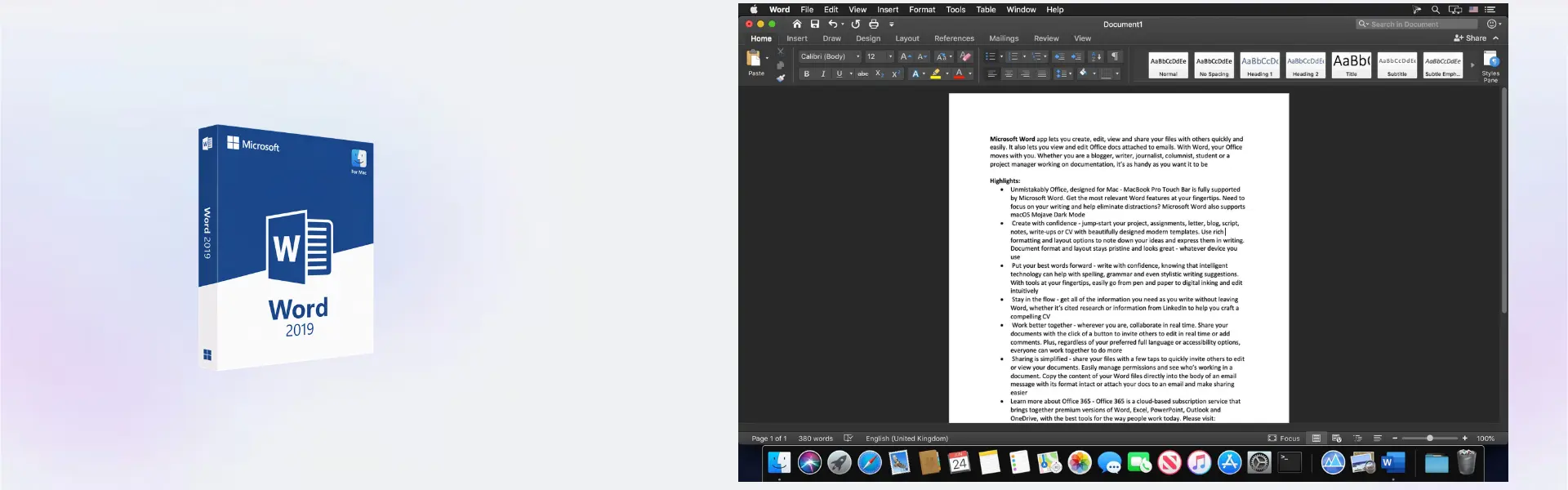The height and width of the screenshot is (490, 1568).
Task: Click the Undo arrow icon
Action: (833, 24)
